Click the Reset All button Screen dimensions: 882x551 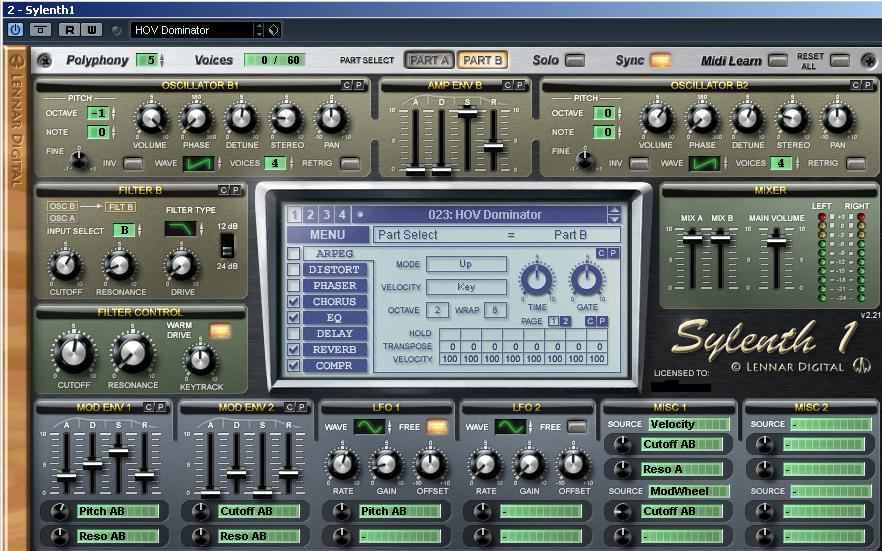click(840, 60)
